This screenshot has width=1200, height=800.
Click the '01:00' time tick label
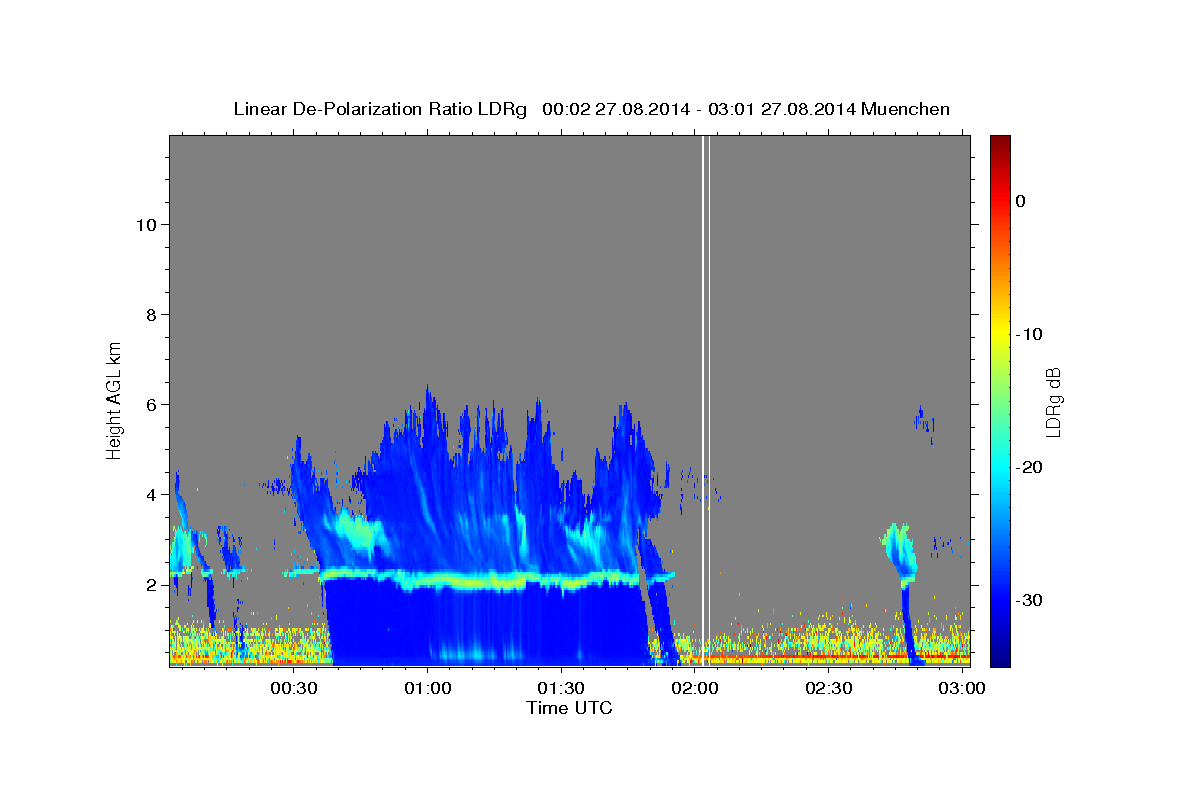tap(428, 688)
